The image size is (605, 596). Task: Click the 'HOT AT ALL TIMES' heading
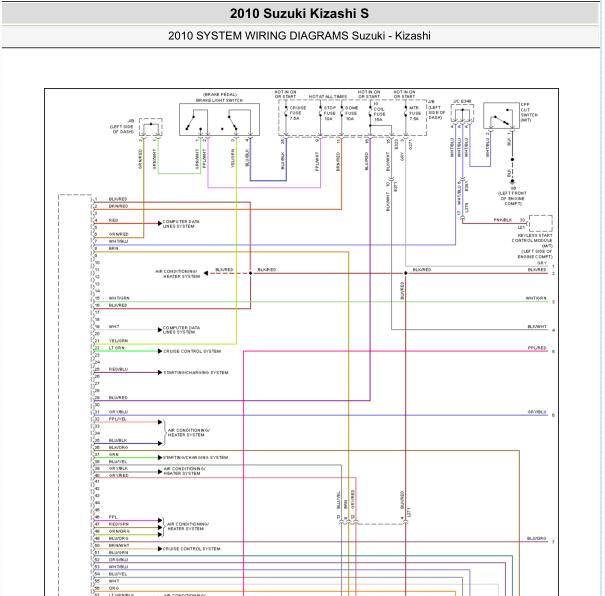tap(328, 96)
